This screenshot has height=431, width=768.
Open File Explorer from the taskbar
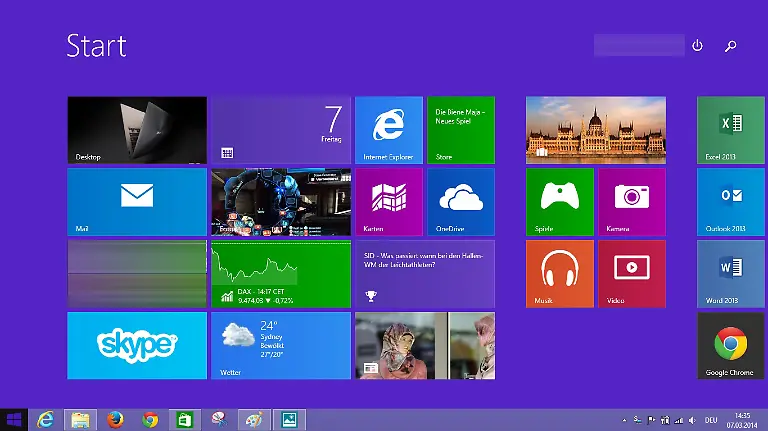80,420
